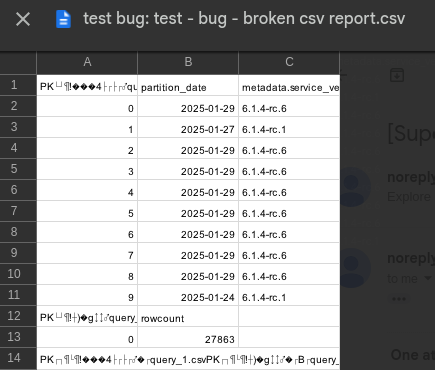Select the cell with date 2025-01-27

click(x=188, y=127)
